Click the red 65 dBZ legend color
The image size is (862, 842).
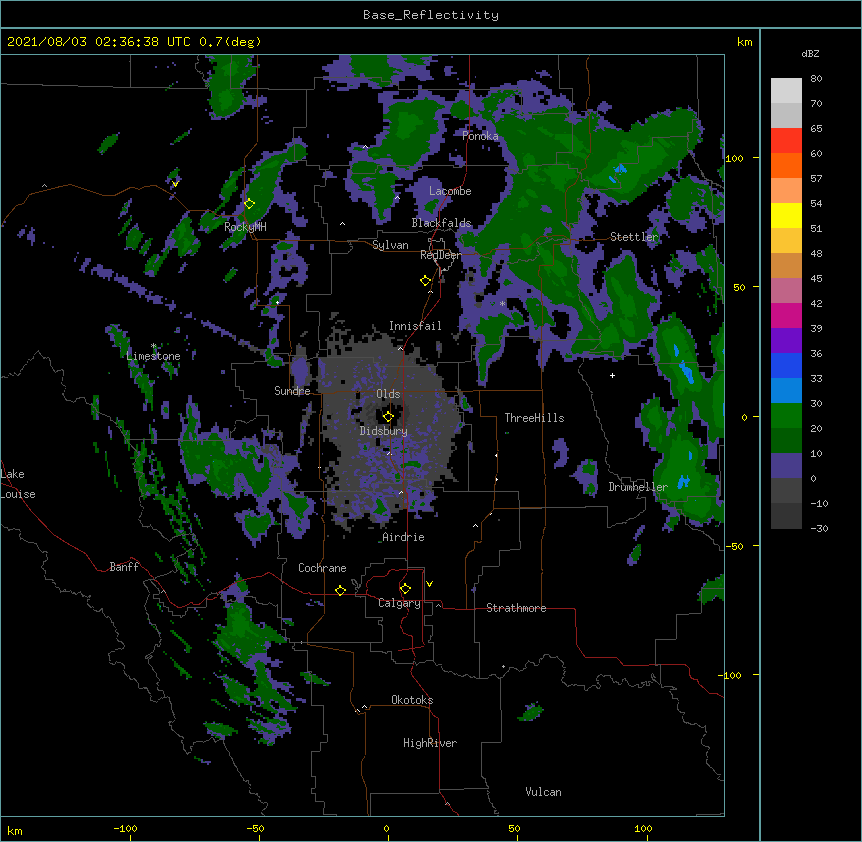(786, 140)
